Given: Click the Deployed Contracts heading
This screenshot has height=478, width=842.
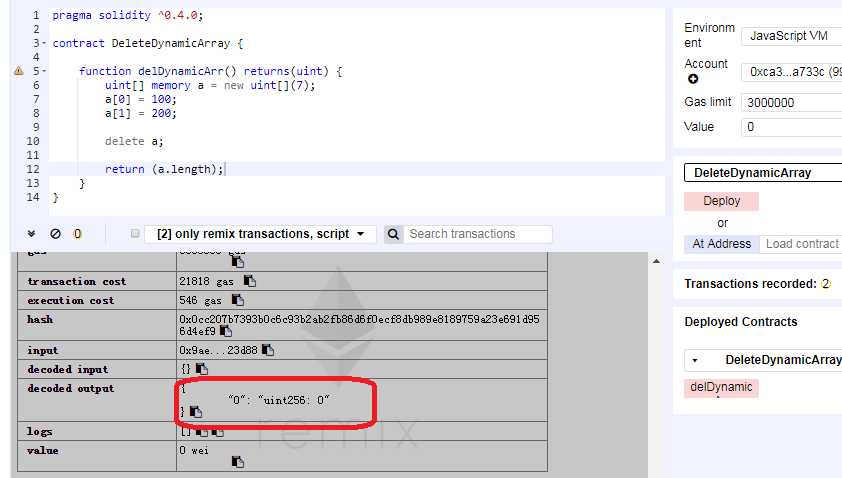Looking at the screenshot, I should point(741,322).
